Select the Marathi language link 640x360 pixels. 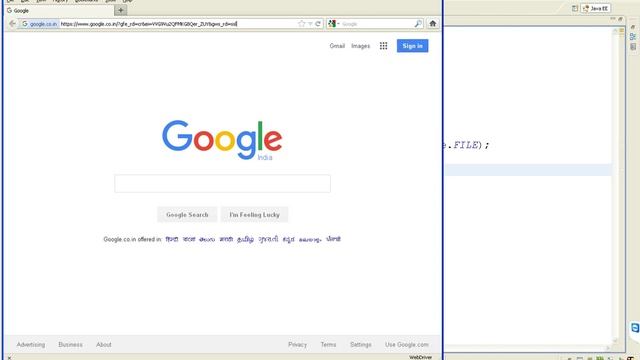[226, 239]
